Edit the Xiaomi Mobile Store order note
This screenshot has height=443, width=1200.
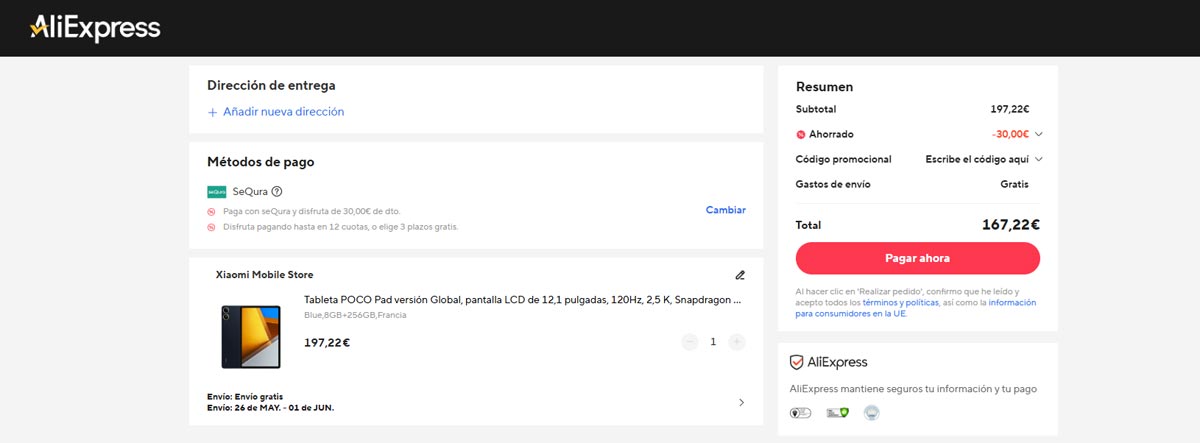coord(740,275)
